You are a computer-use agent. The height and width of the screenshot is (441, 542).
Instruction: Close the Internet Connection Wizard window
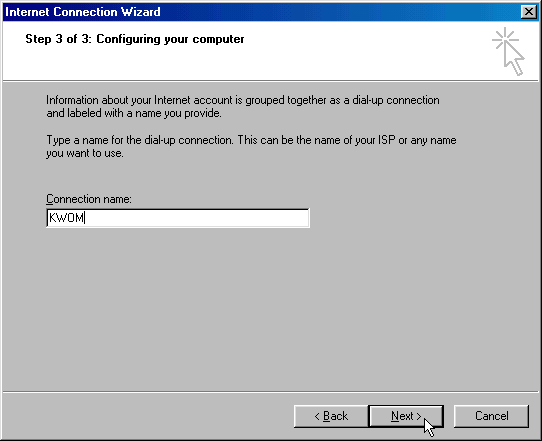pyautogui.click(x=529, y=12)
